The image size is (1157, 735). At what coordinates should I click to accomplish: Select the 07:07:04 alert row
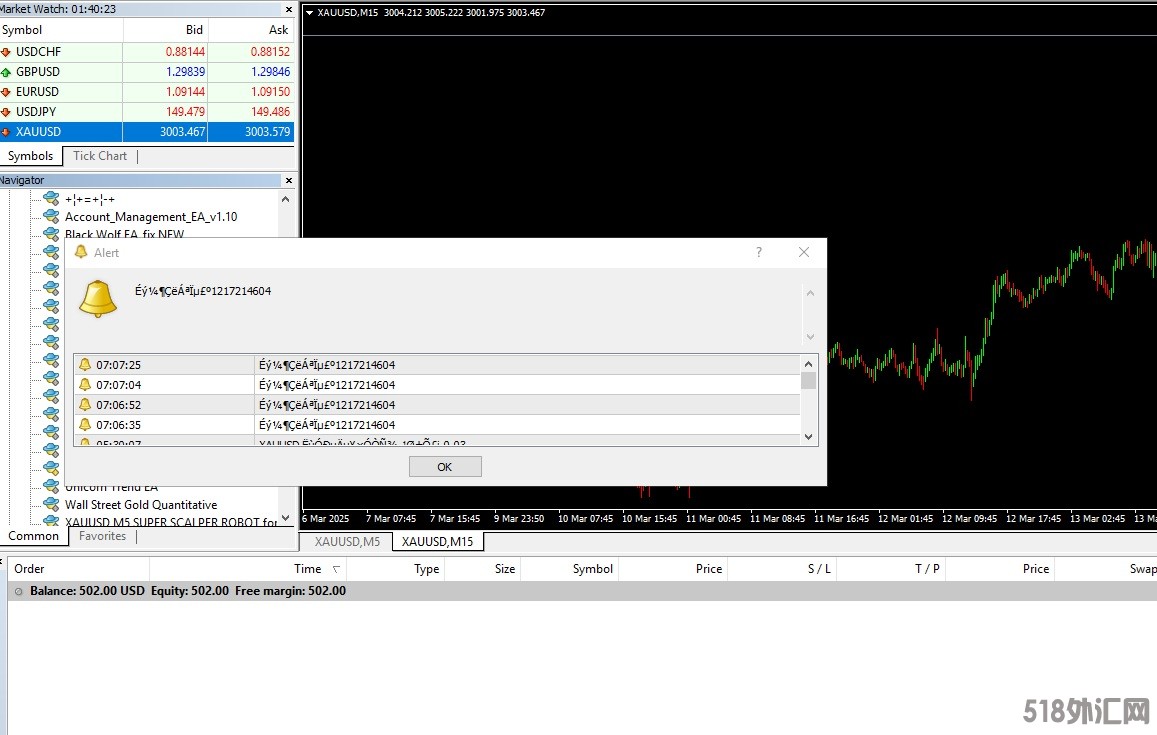click(x=437, y=384)
